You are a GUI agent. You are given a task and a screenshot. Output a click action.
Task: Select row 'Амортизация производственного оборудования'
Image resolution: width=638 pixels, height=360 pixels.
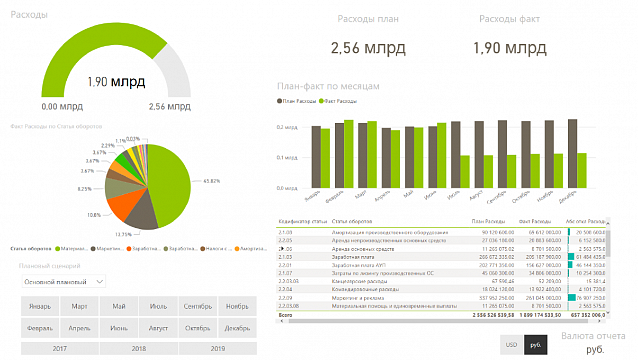pyautogui.click(x=441, y=232)
